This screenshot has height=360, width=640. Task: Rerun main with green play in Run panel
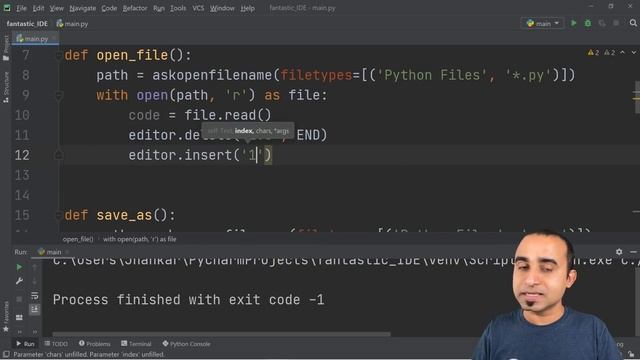[19, 267]
